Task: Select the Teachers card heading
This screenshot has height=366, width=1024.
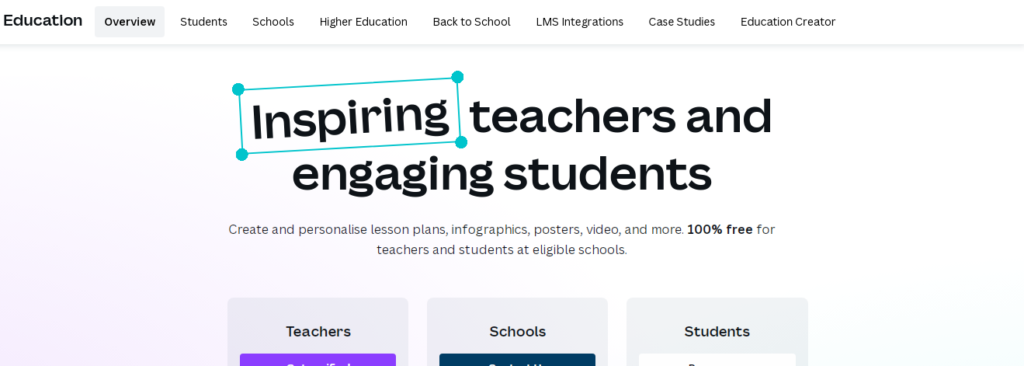Action: click(318, 331)
